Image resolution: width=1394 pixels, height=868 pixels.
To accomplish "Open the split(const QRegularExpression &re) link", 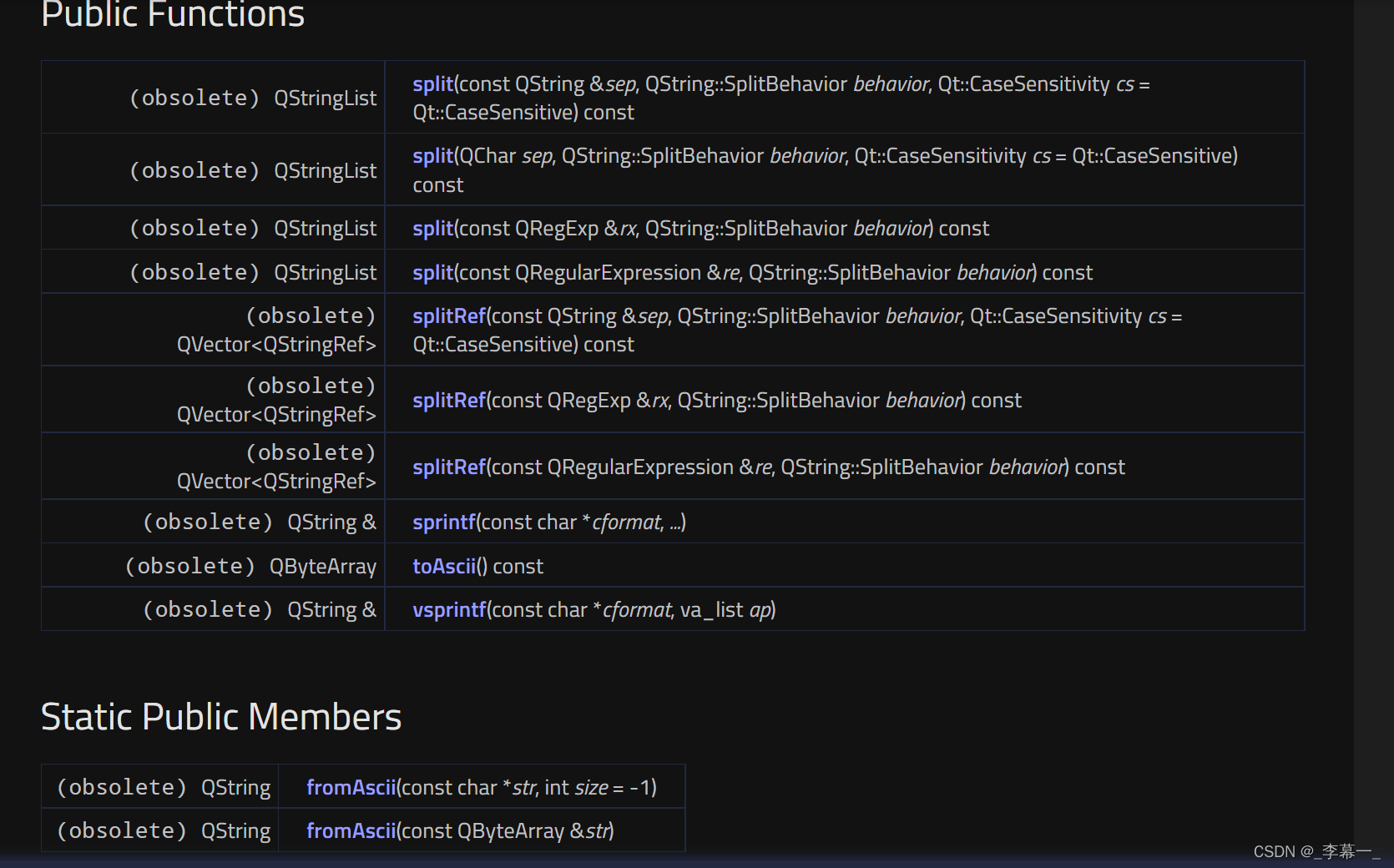I will [432, 273].
